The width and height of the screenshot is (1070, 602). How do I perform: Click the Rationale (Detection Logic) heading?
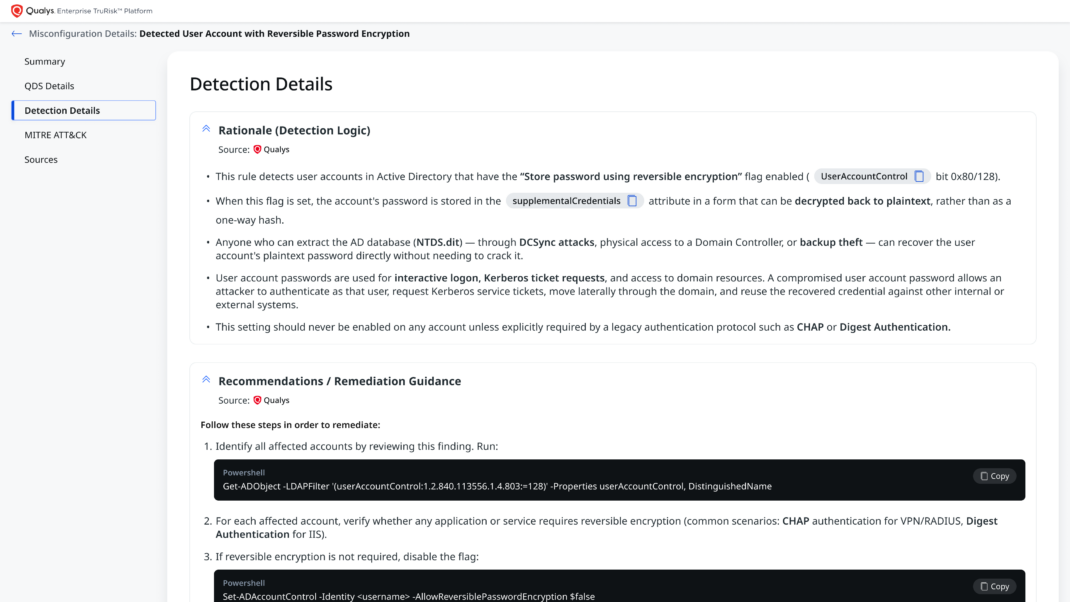pos(294,130)
